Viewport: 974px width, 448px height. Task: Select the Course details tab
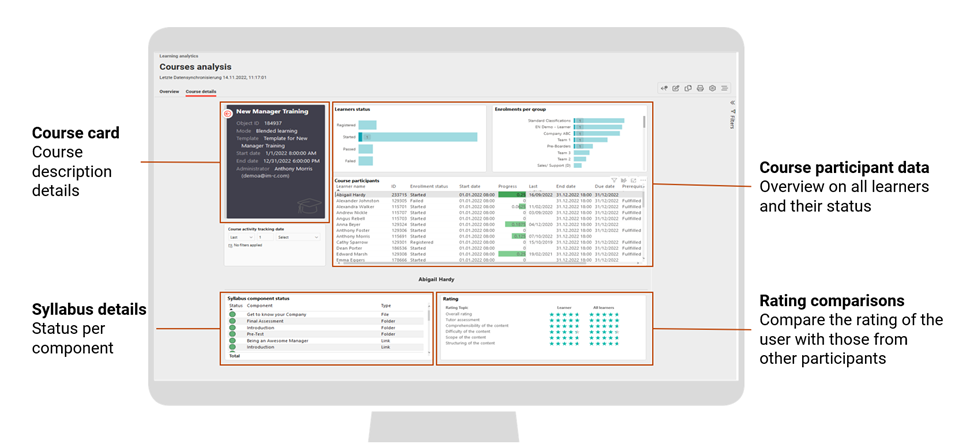click(x=201, y=92)
